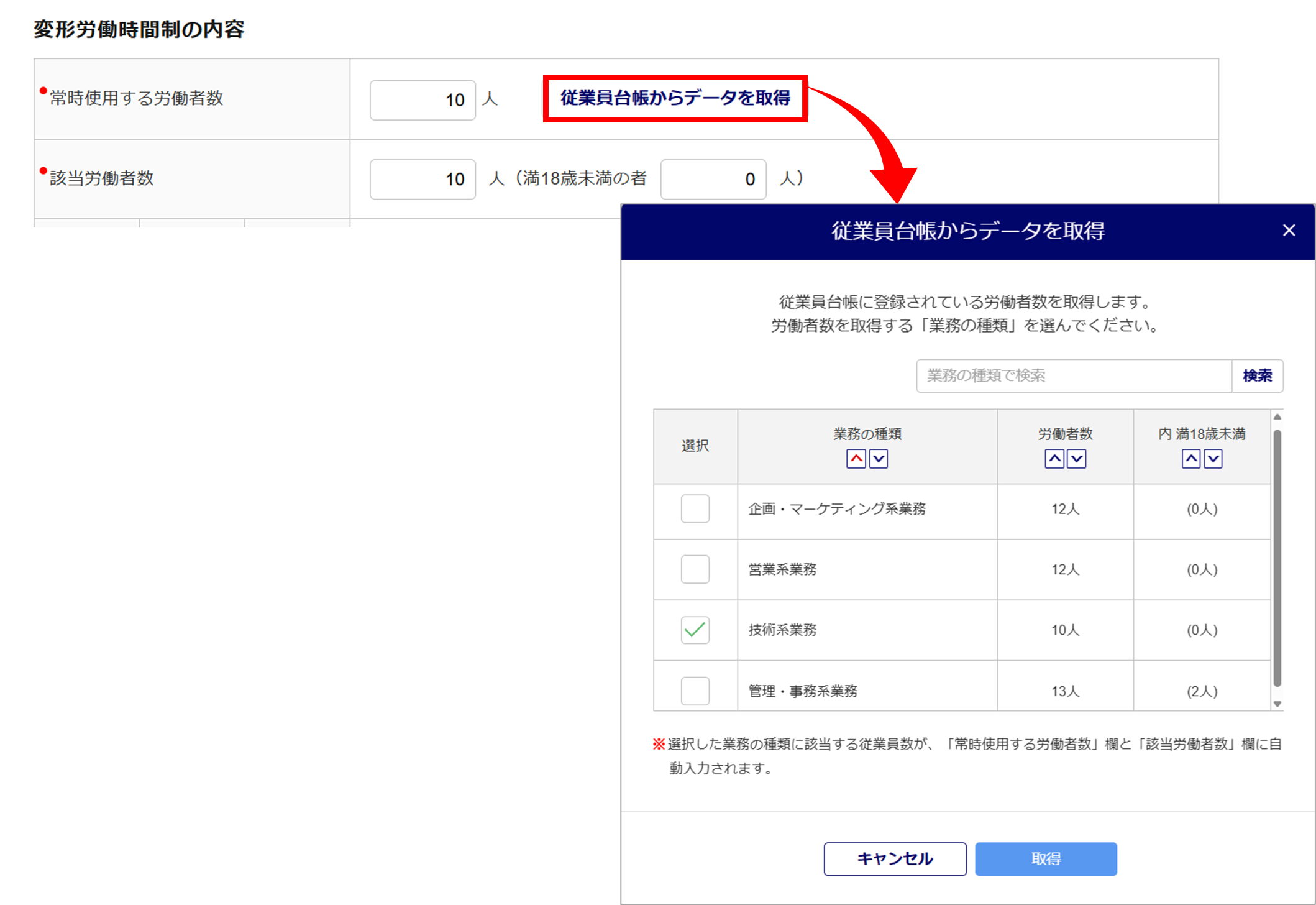
Task: Check the 管理・事務系業務 checkbox
Action: pyautogui.click(x=695, y=690)
